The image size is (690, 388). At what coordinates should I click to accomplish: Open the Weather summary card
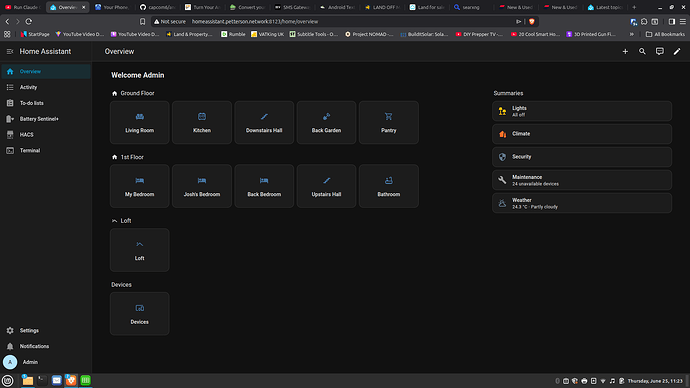pos(582,203)
